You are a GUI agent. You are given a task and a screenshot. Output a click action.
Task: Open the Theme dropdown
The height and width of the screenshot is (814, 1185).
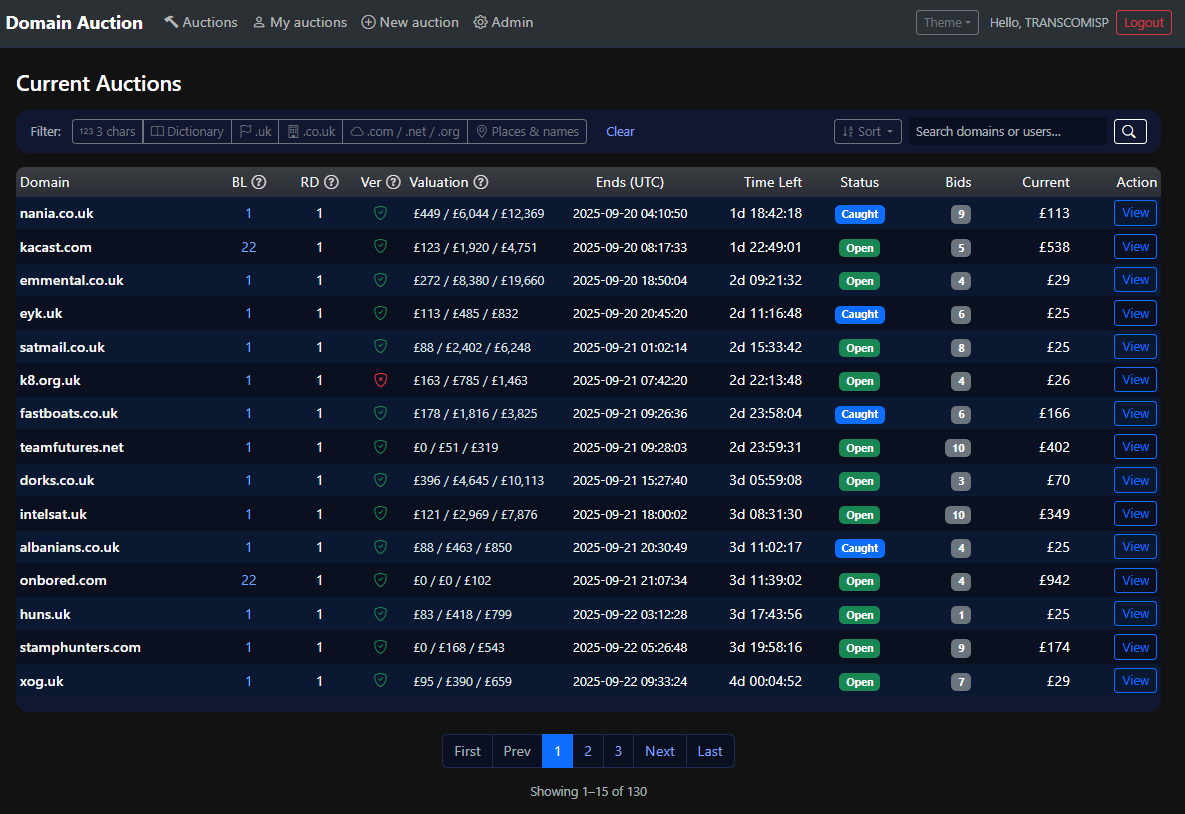(x=946, y=22)
